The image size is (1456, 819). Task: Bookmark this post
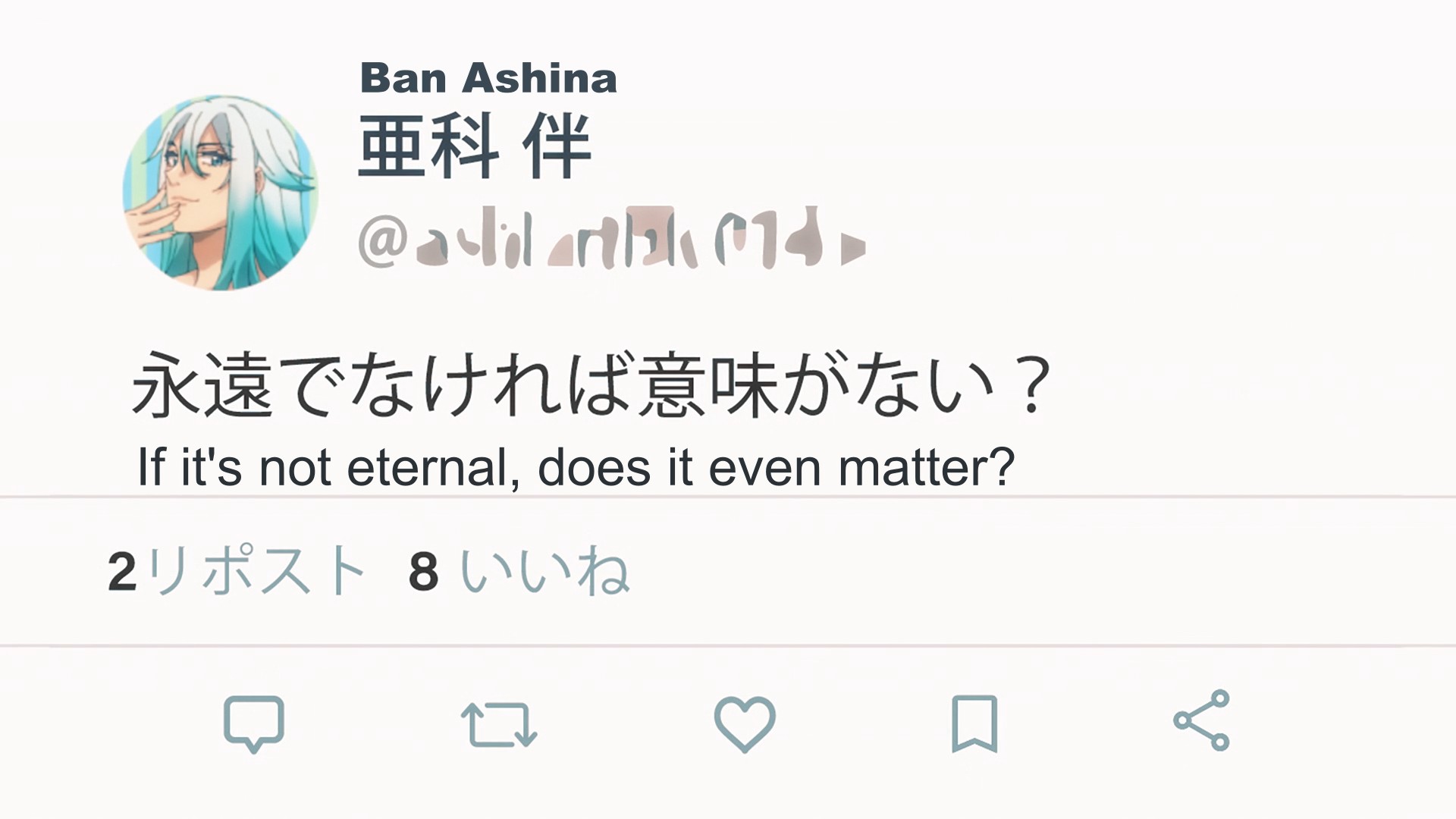(974, 723)
